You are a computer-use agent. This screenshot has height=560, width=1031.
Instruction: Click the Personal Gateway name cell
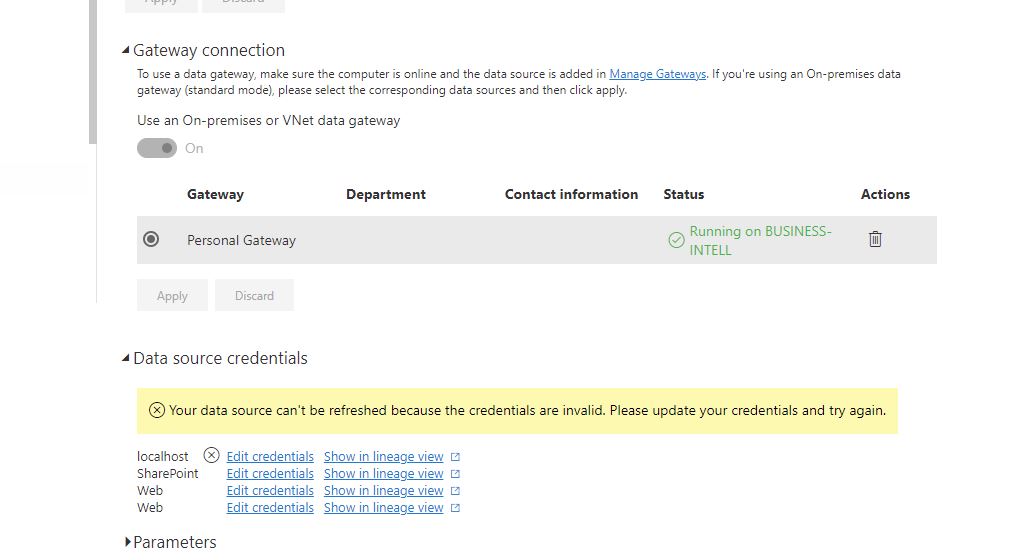241,241
